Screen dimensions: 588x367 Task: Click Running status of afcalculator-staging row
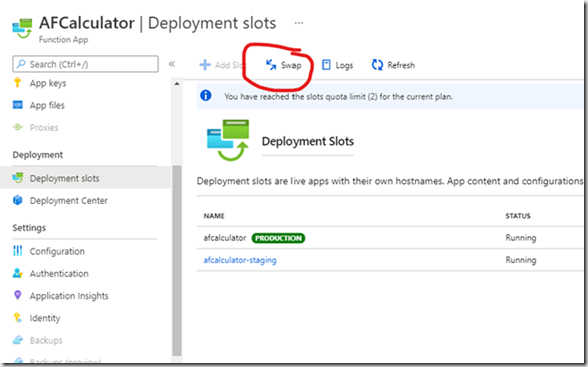(521, 260)
